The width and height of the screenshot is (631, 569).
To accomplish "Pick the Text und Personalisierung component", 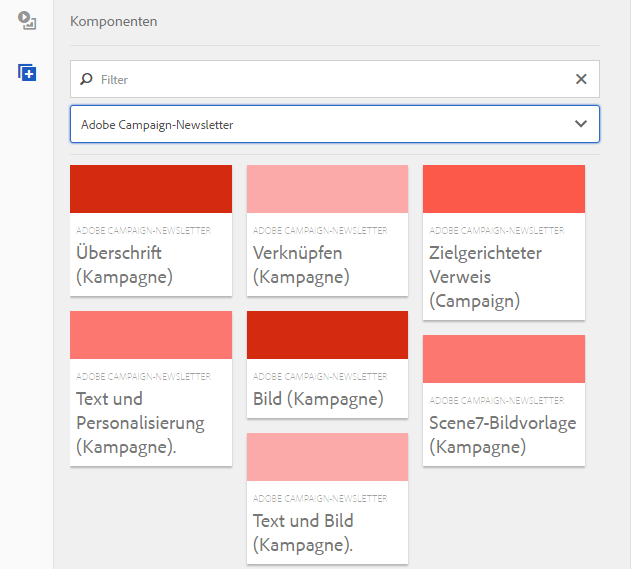I will click(x=150, y=422).
